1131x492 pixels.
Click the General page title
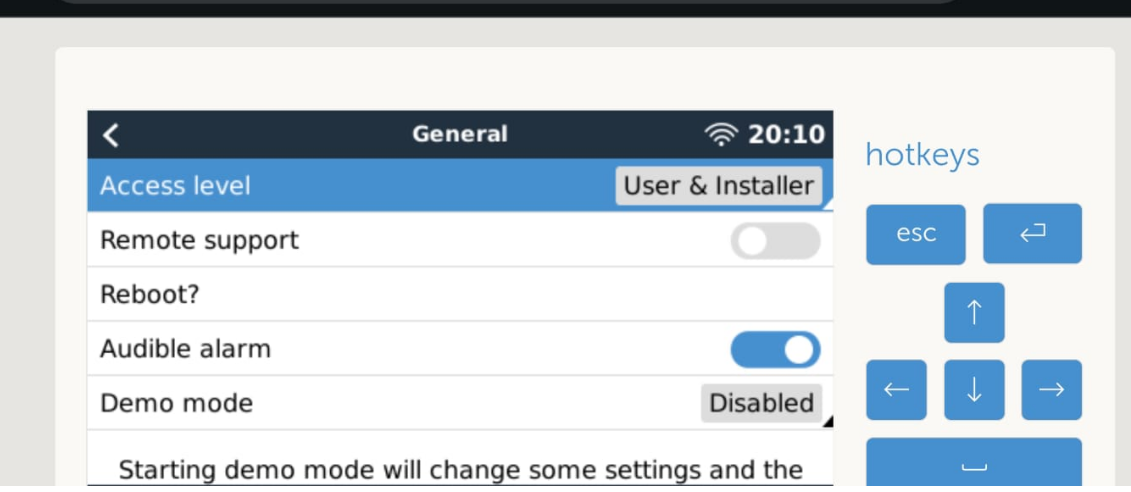click(459, 134)
